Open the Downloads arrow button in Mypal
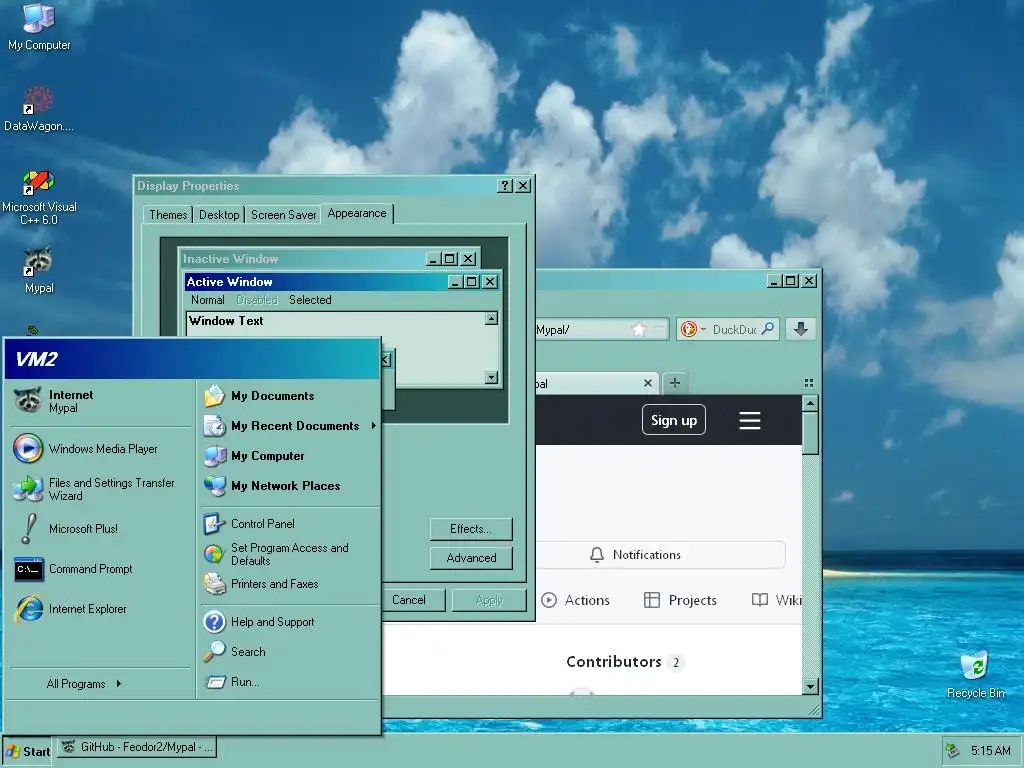The height and width of the screenshot is (768, 1024). click(x=801, y=329)
